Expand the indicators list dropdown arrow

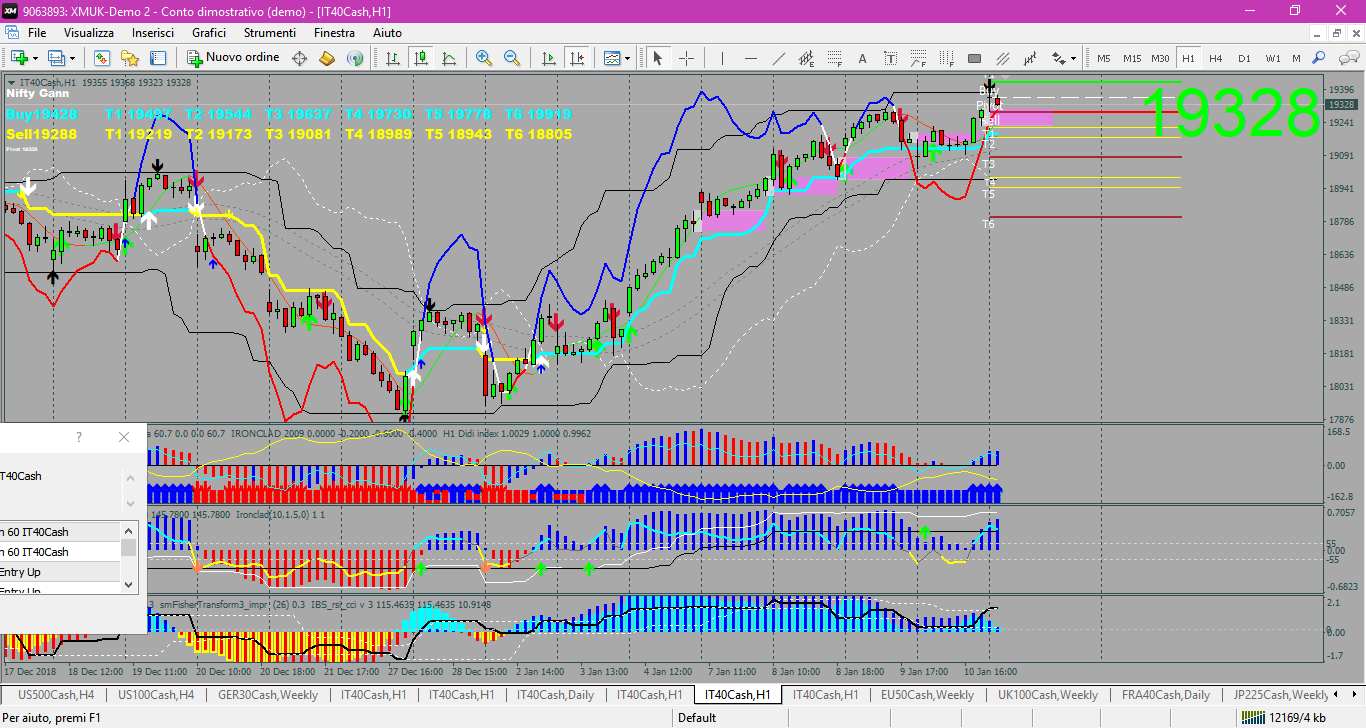(628, 58)
